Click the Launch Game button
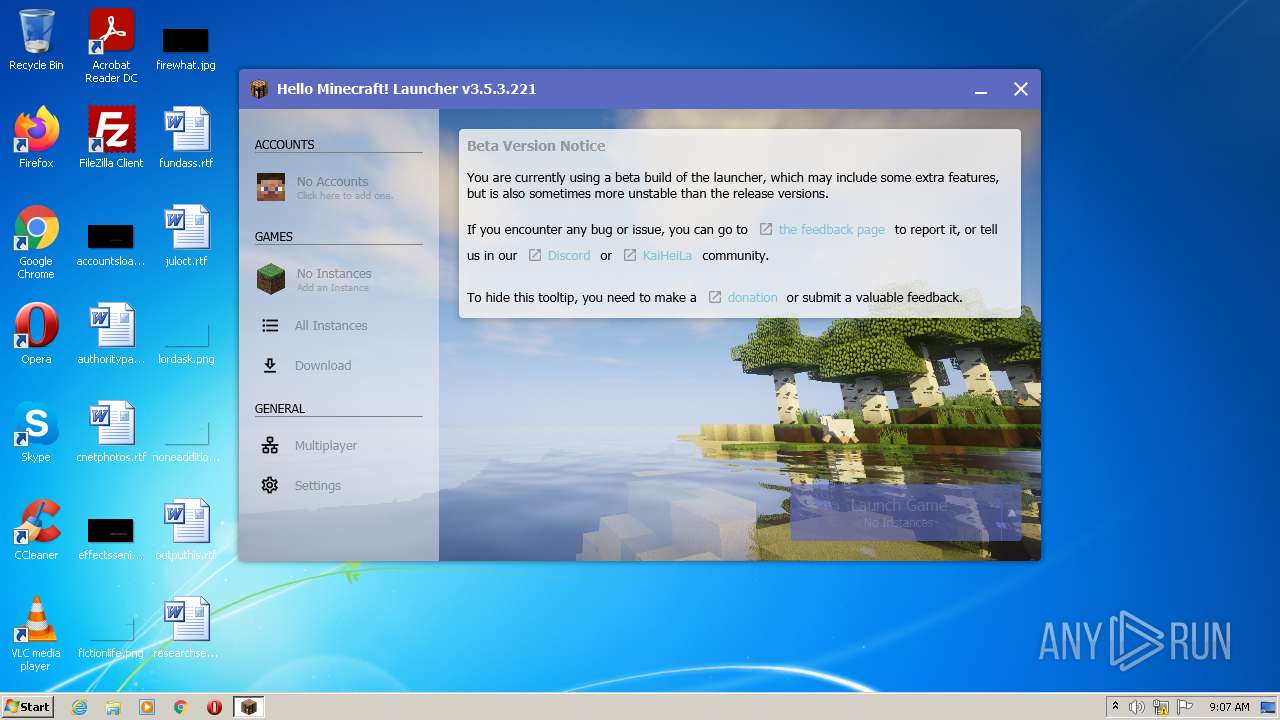 click(x=906, y=513)
